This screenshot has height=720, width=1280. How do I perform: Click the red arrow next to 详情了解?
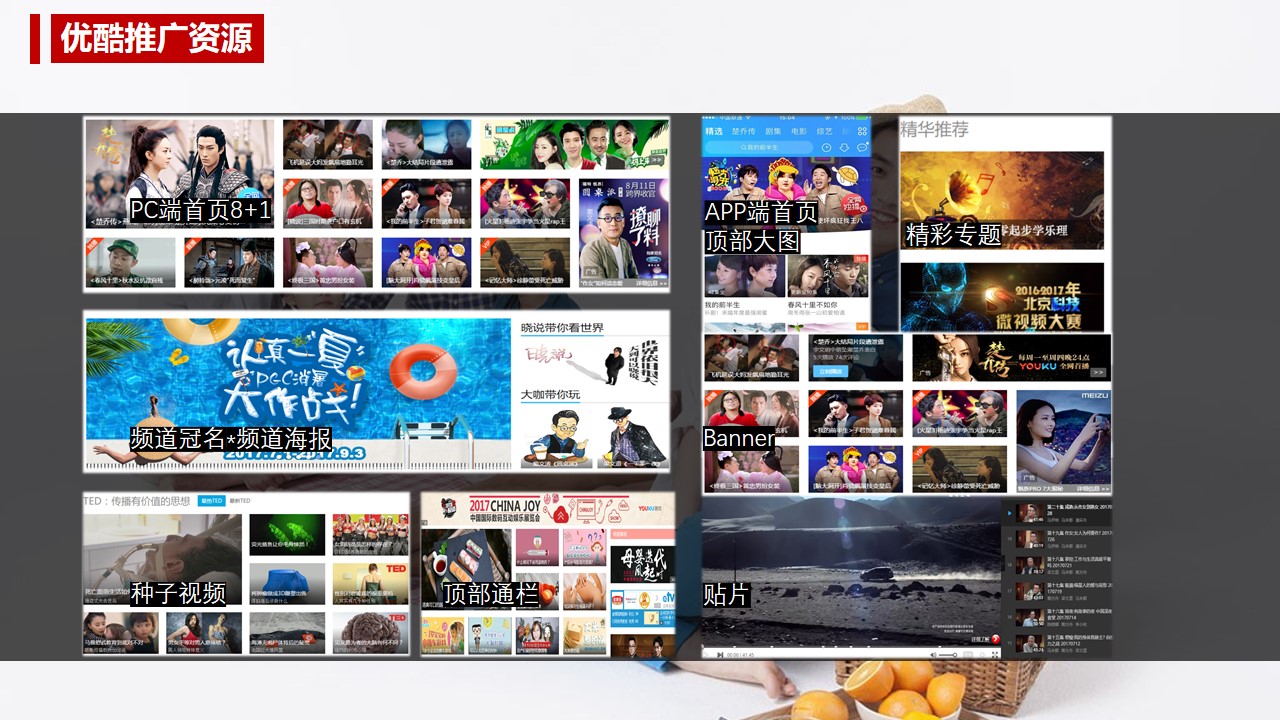(995, 639)
